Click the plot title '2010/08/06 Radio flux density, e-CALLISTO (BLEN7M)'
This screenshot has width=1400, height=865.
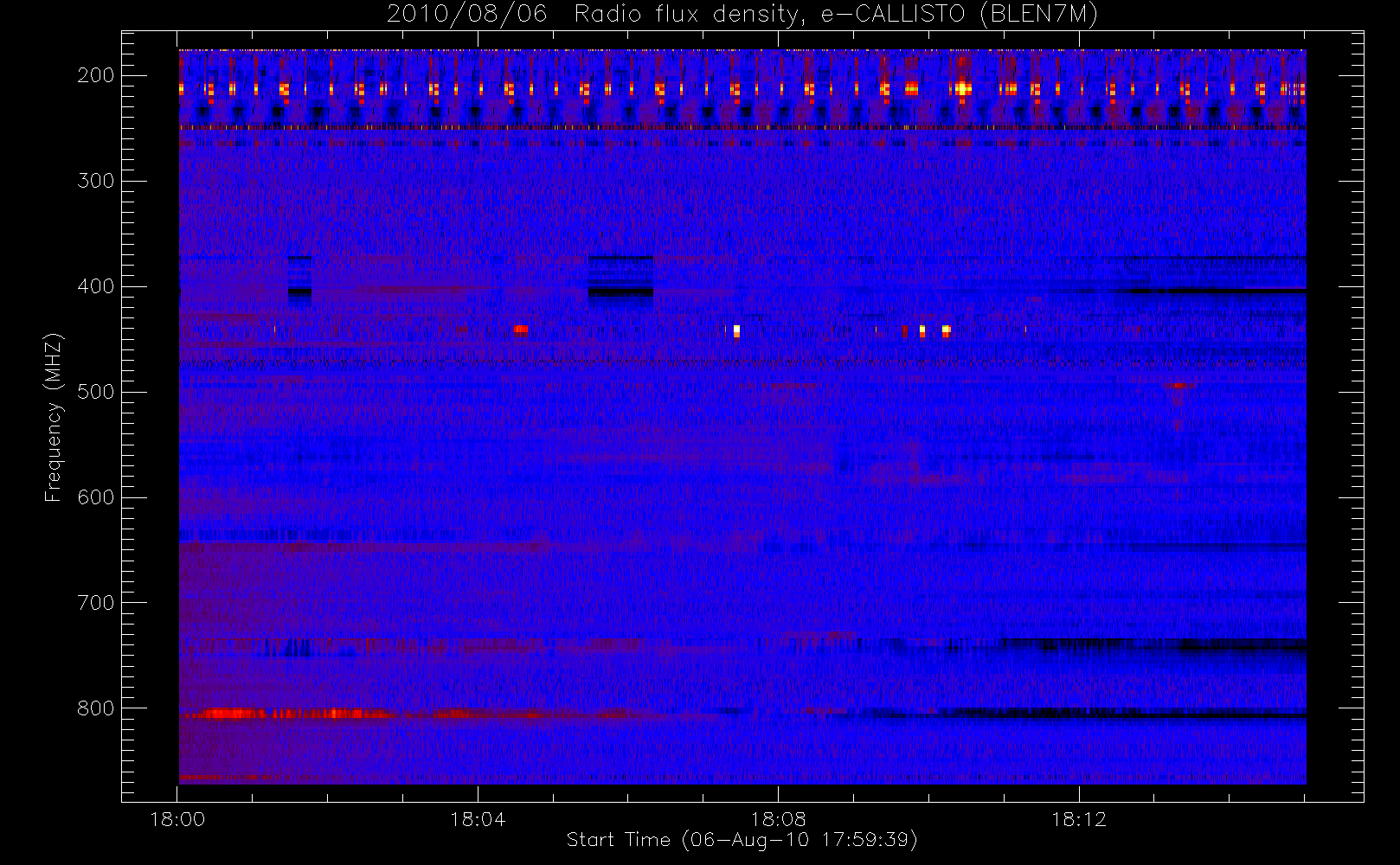click(x=742, y=14)
